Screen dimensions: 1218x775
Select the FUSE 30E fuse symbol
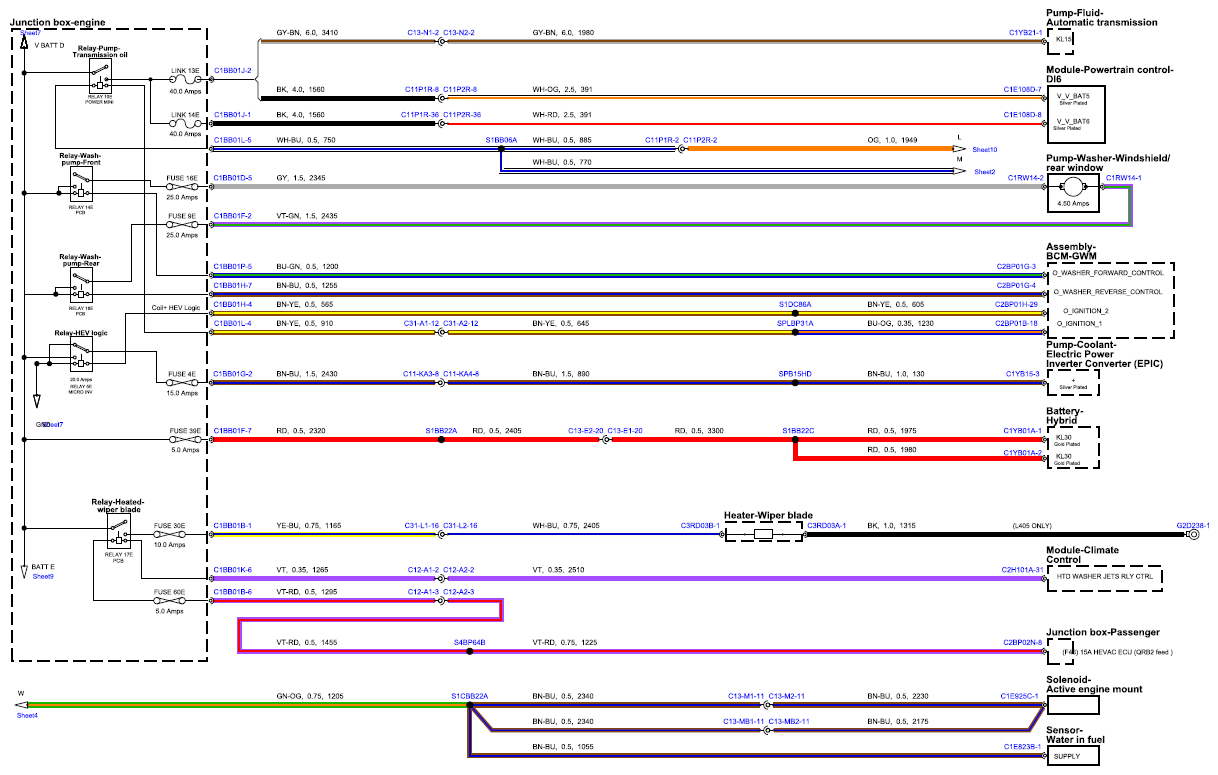pos(170,535)
